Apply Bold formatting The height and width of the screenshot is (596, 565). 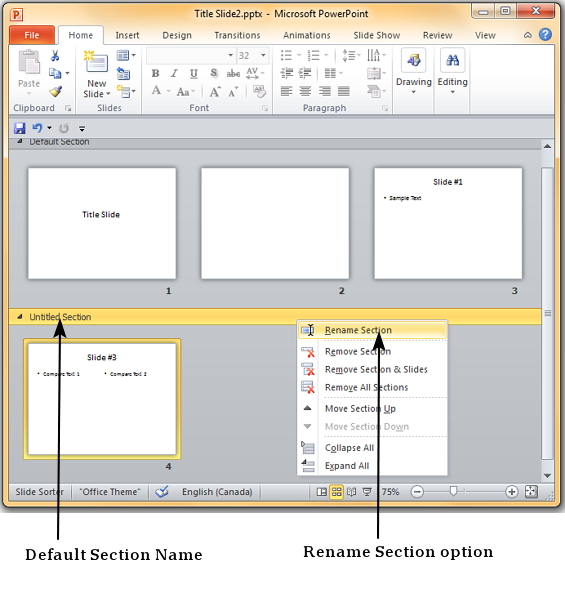tap(155, 73)
